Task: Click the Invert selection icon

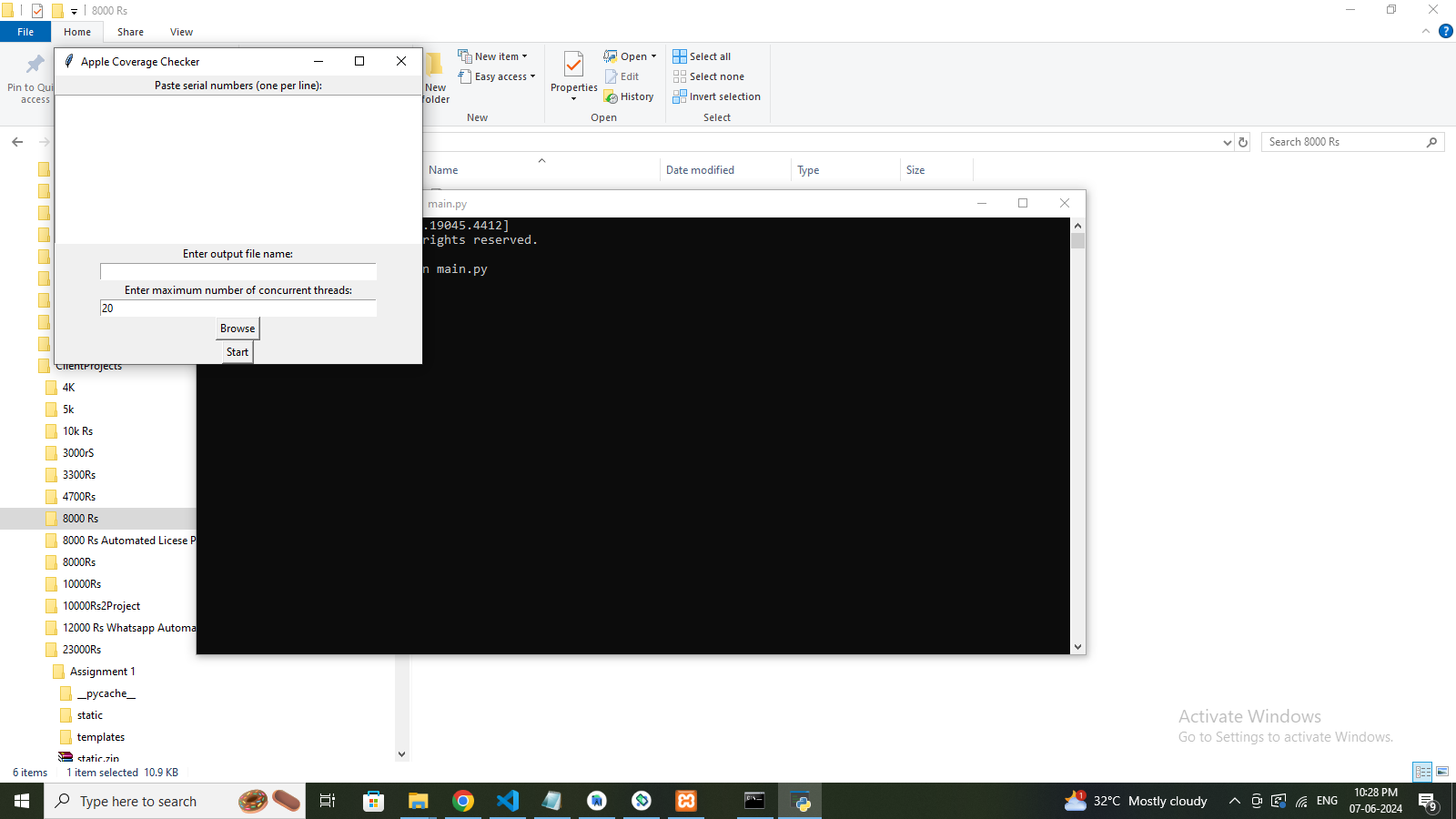Action: [x=680, y=96]
